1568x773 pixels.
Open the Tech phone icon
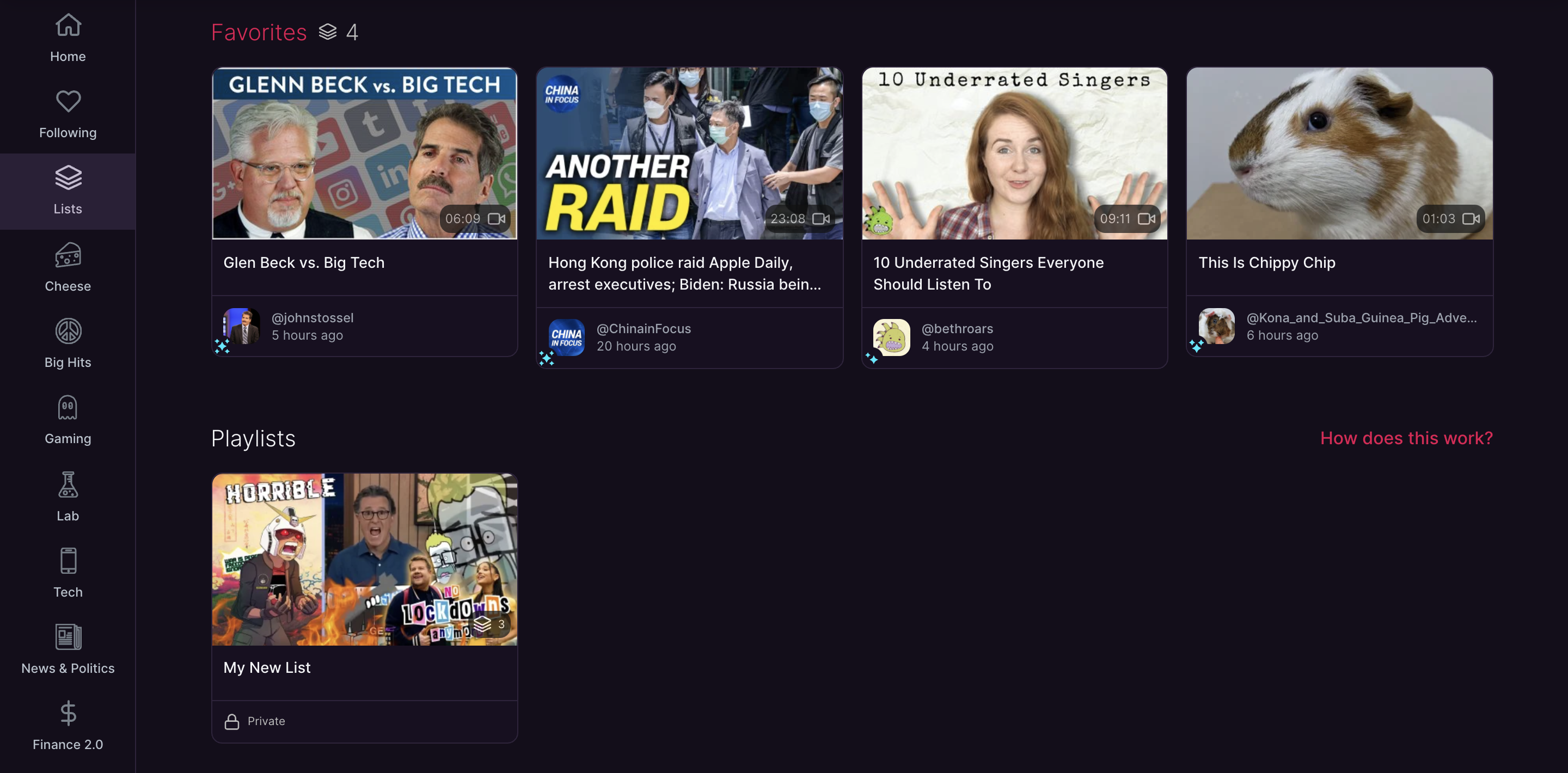(68, 561)
